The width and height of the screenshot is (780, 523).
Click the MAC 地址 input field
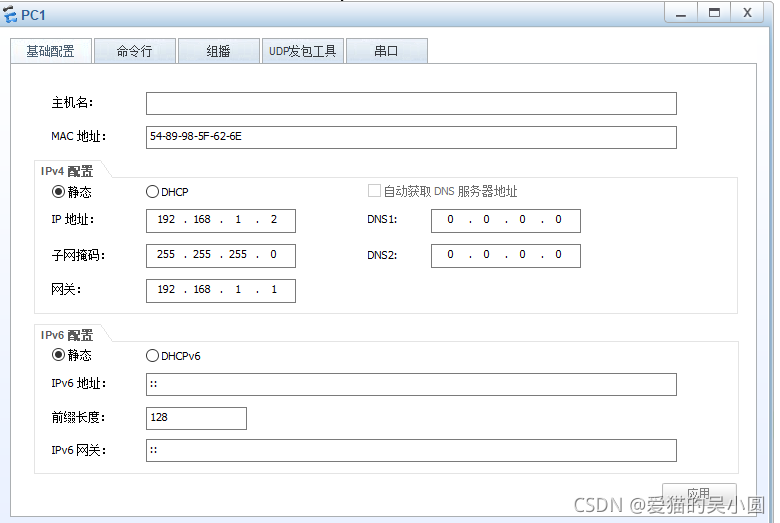pyautogui.click(x=411, y=137)
